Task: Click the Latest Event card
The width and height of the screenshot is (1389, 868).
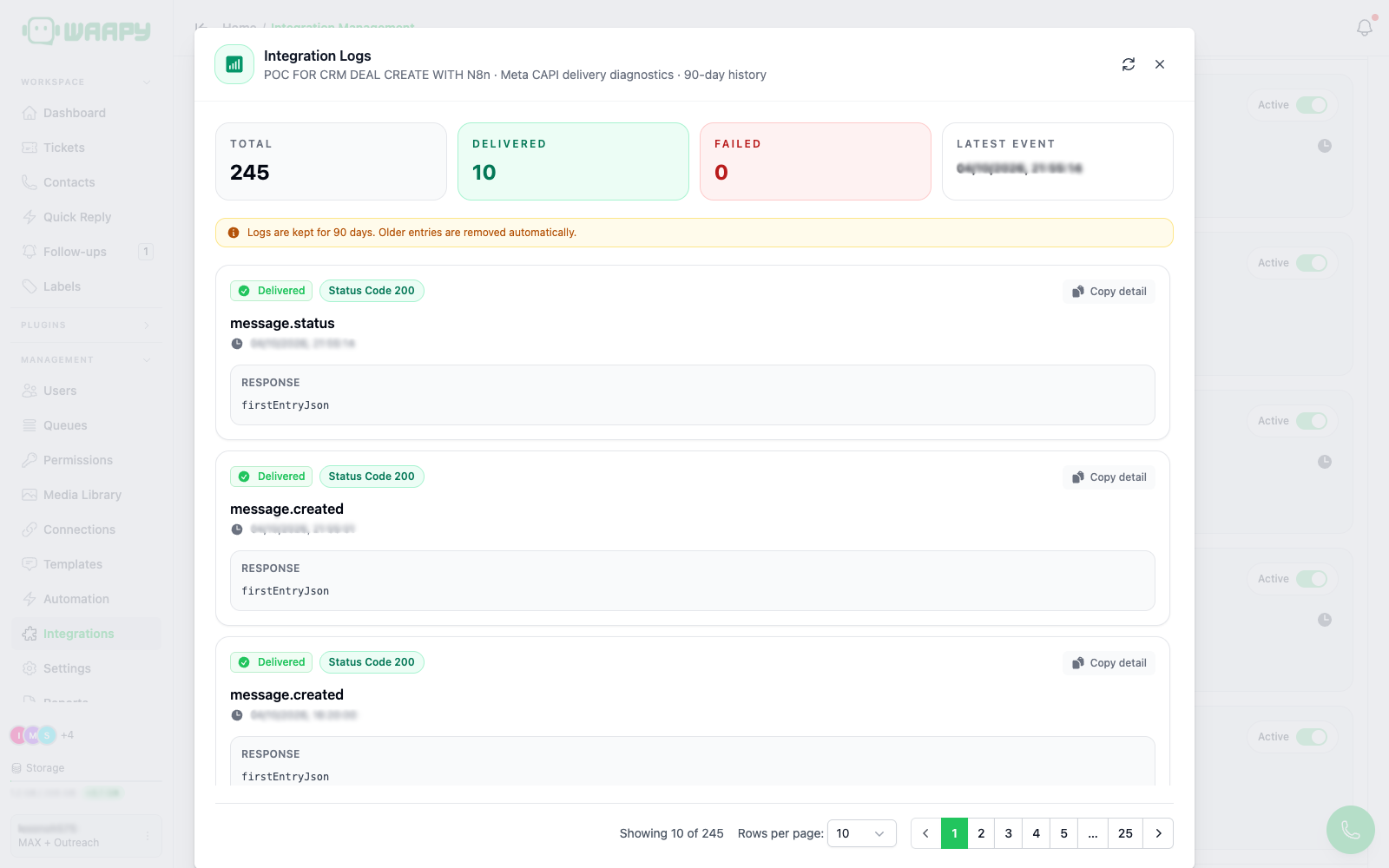Action: pyautogui.click(x=1057, y=161)
